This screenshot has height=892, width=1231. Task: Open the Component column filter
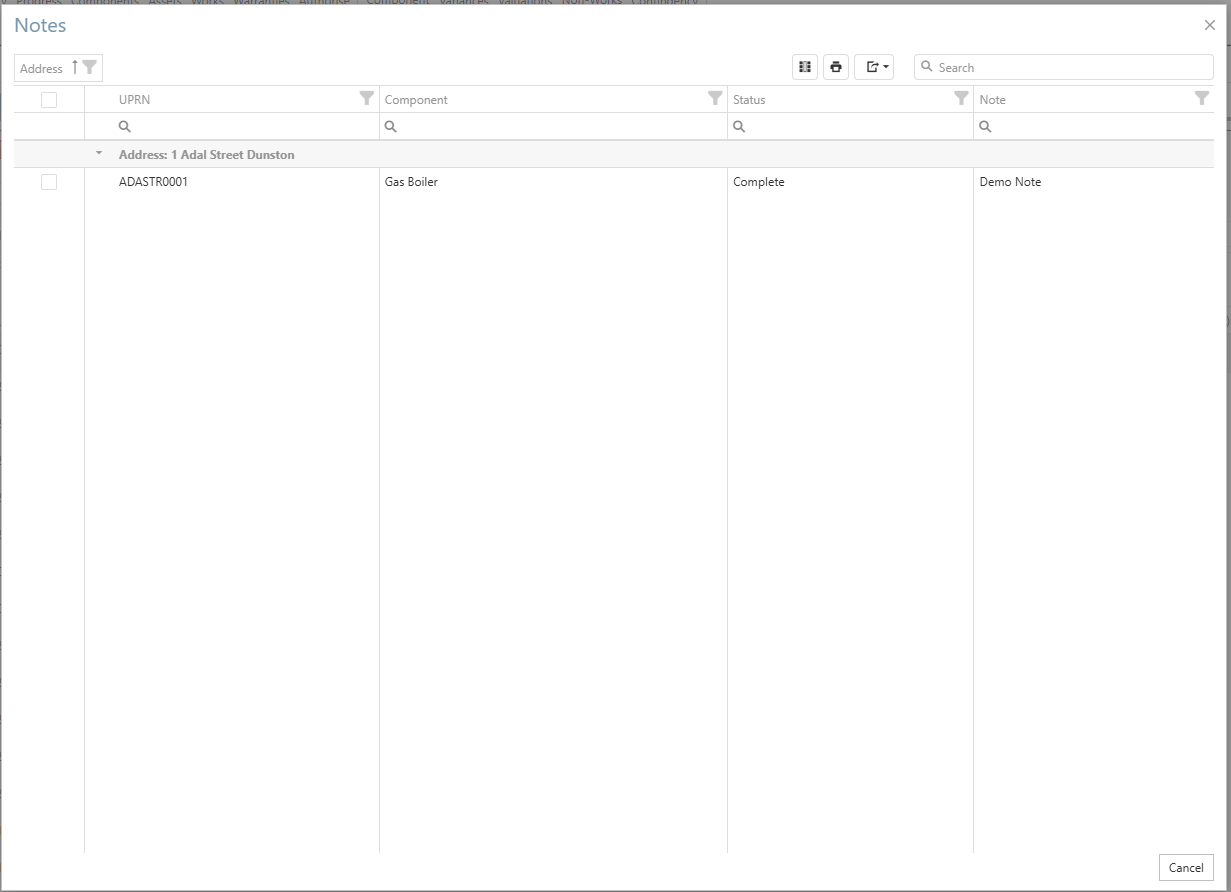715,98
